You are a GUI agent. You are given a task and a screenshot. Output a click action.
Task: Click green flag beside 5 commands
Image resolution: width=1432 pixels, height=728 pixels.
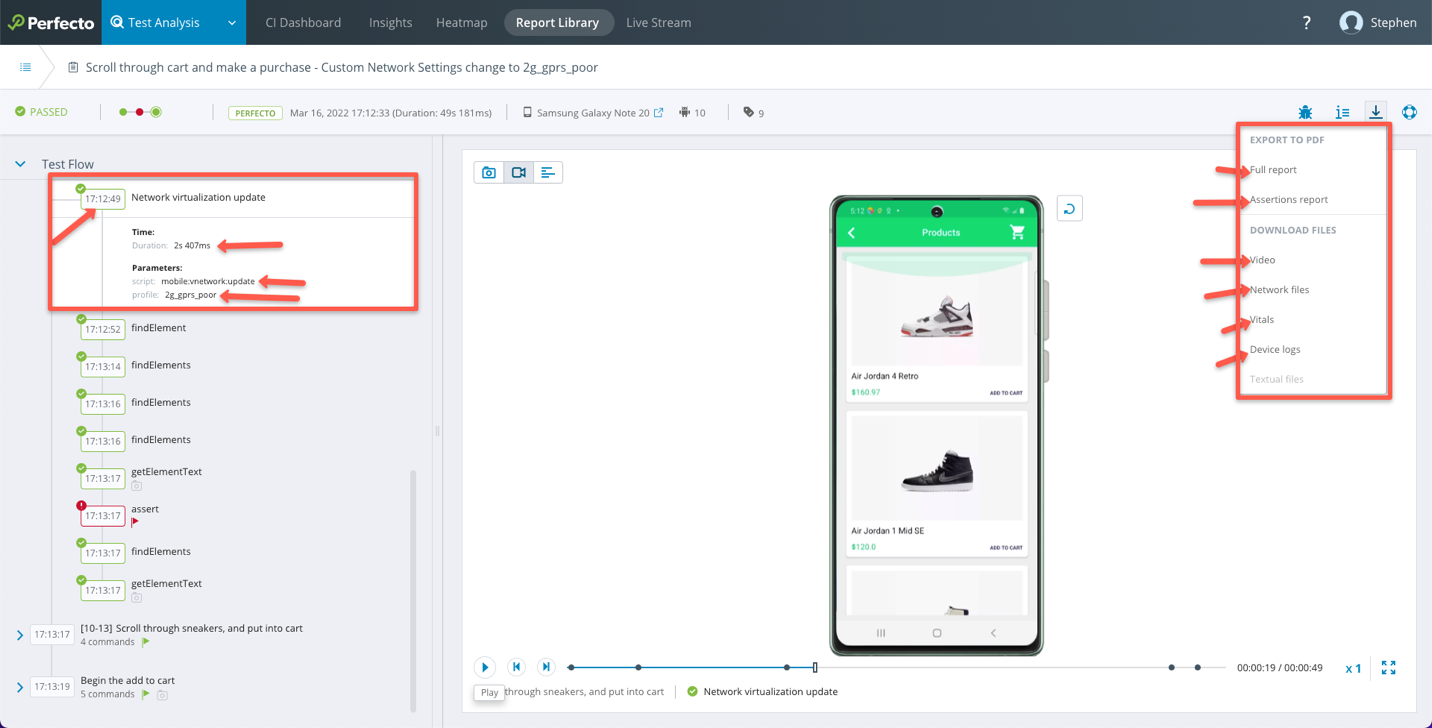coord(146,694)
